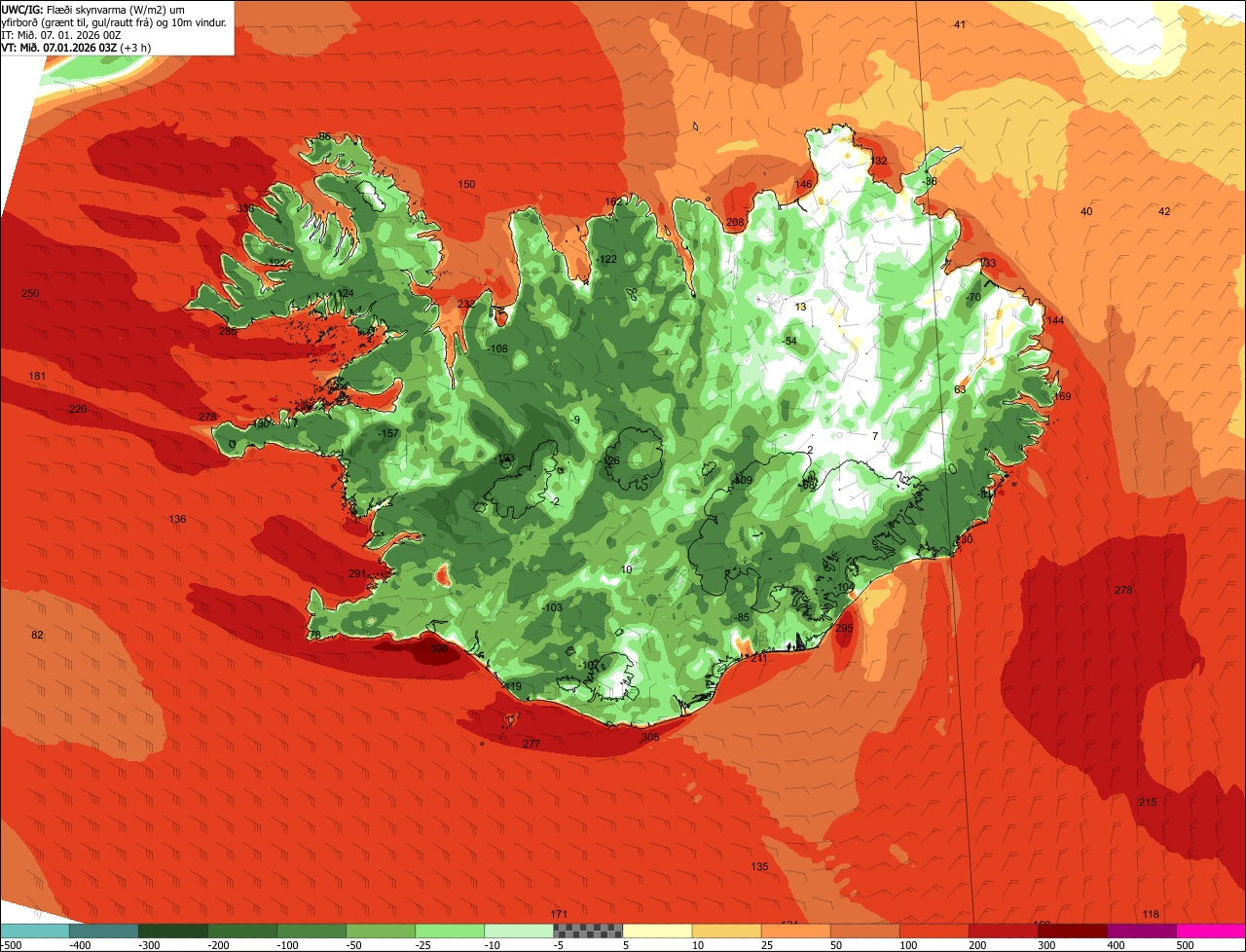Click the ocean value "250" in the west
The image size is (1246, 952).
coord(30,293)
